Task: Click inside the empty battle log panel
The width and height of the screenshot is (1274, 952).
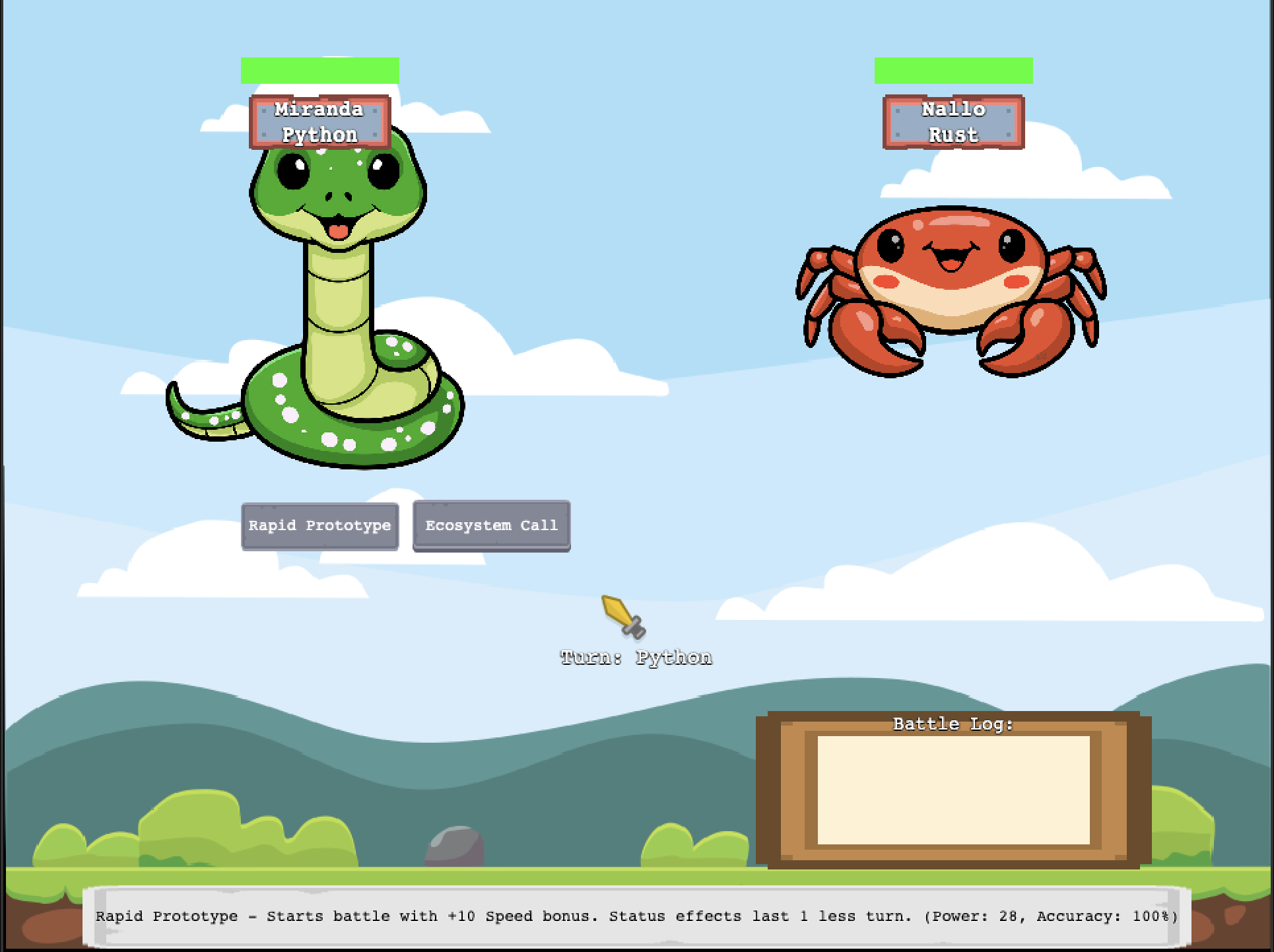Action: pos(954,790)
